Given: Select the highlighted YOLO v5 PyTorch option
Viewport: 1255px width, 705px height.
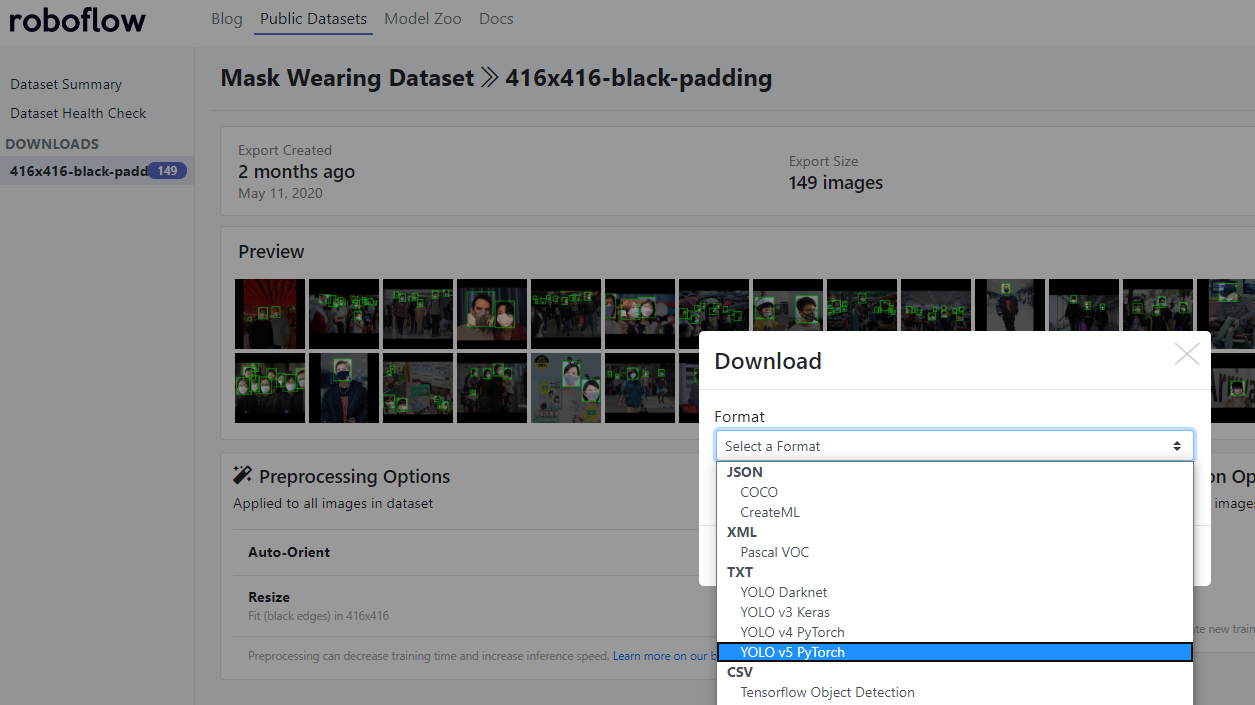Looking at the screenshot, I should pos(955,652).
